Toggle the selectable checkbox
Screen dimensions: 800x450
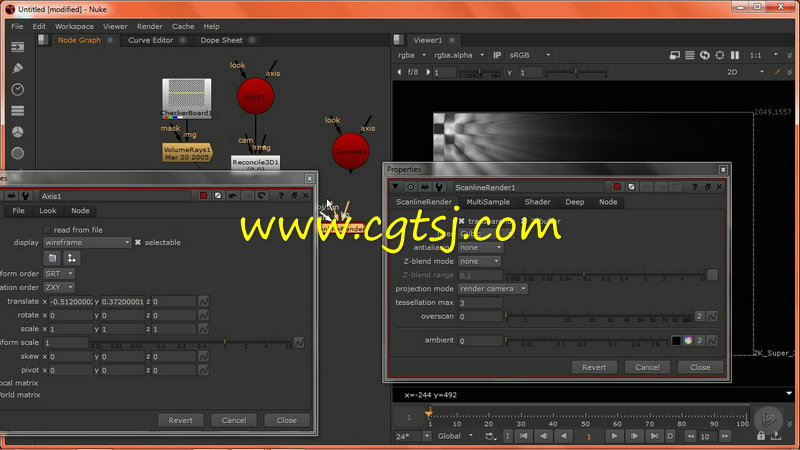click(138, 242)
